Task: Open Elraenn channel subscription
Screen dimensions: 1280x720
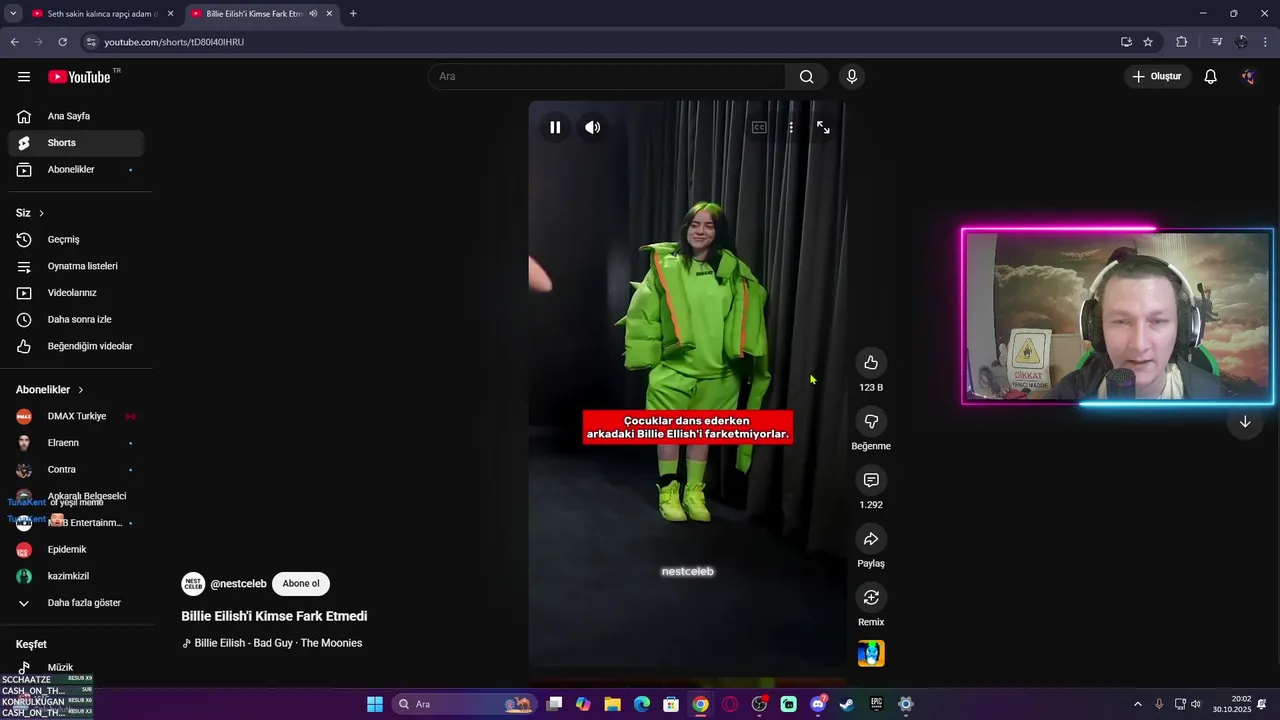Action: 76,443
